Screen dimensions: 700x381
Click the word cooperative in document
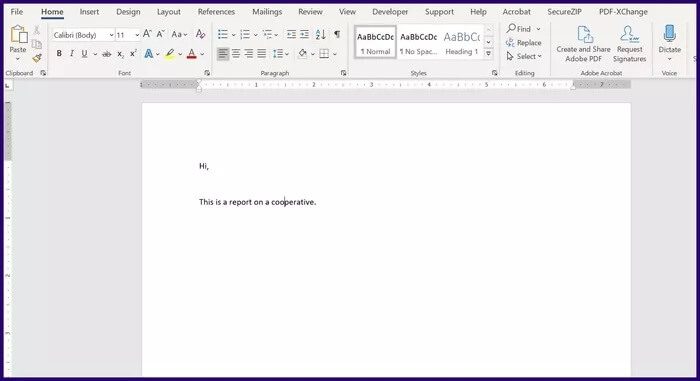point(292,202)
